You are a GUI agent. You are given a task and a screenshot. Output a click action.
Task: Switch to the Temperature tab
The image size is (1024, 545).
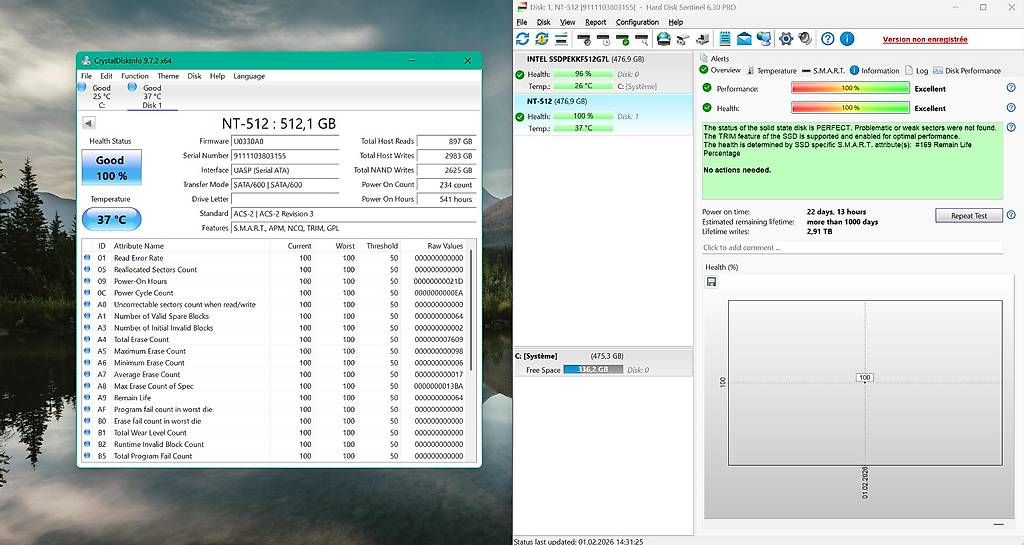(x=771, y=70)
